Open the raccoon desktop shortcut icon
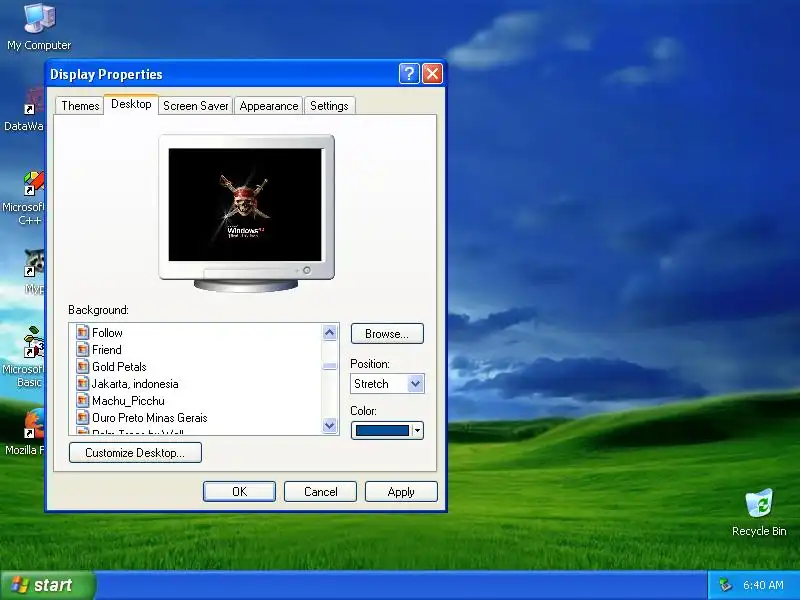800x600 pixels. [34, 263]
